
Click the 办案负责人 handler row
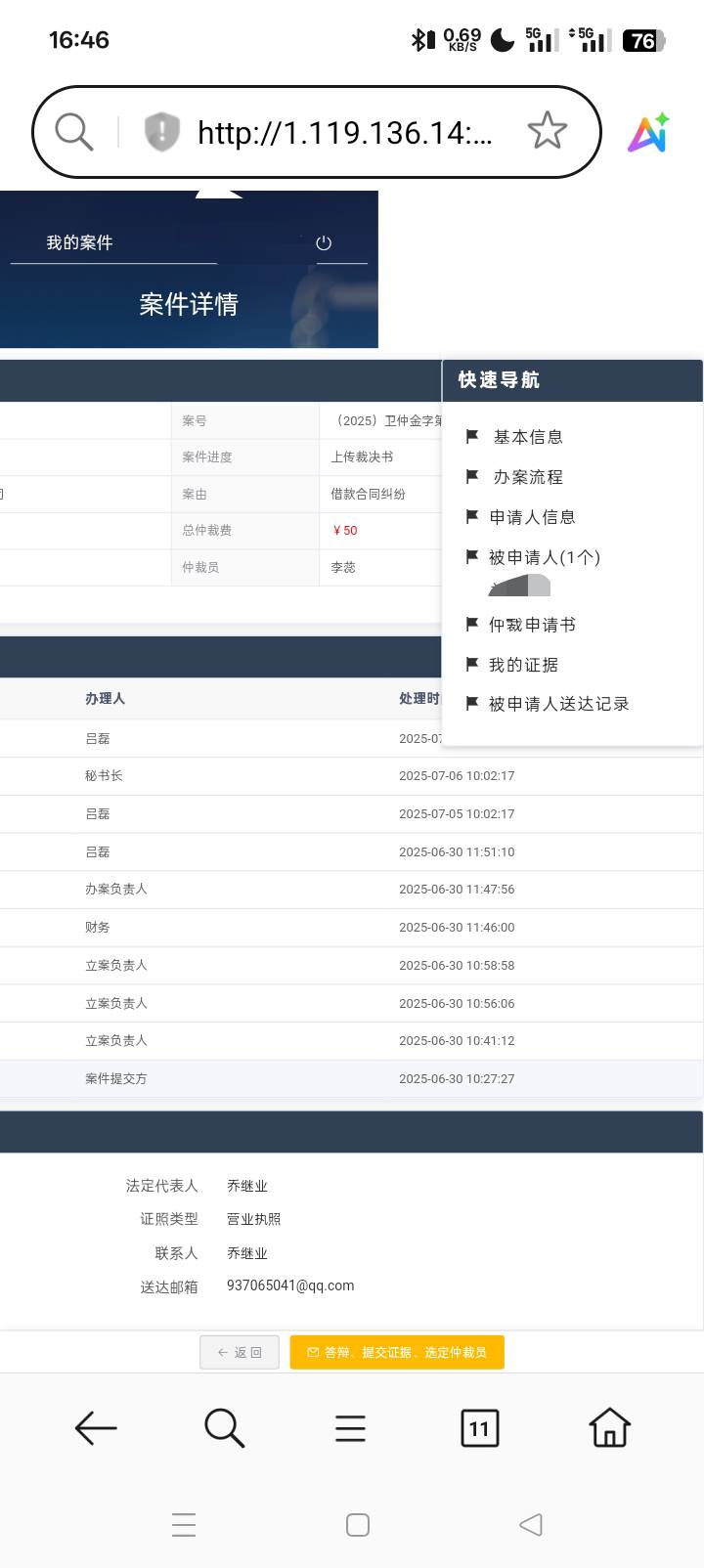(352, 890)
